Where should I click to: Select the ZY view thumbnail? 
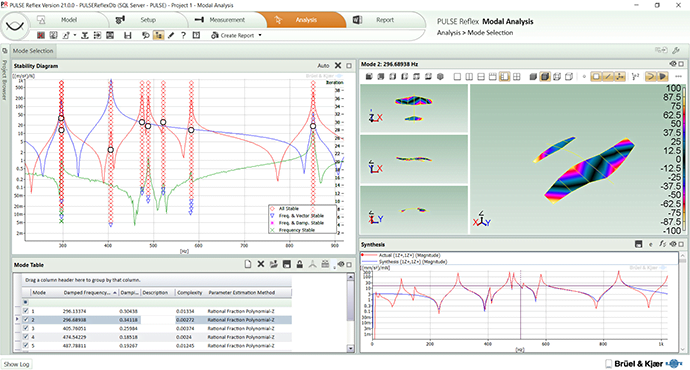coord(414,209)
